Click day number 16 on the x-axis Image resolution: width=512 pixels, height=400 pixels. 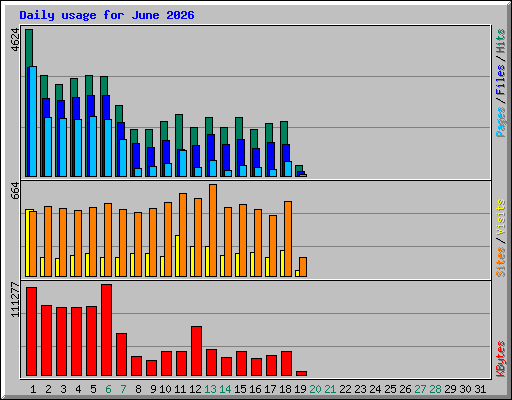(255, 389)
